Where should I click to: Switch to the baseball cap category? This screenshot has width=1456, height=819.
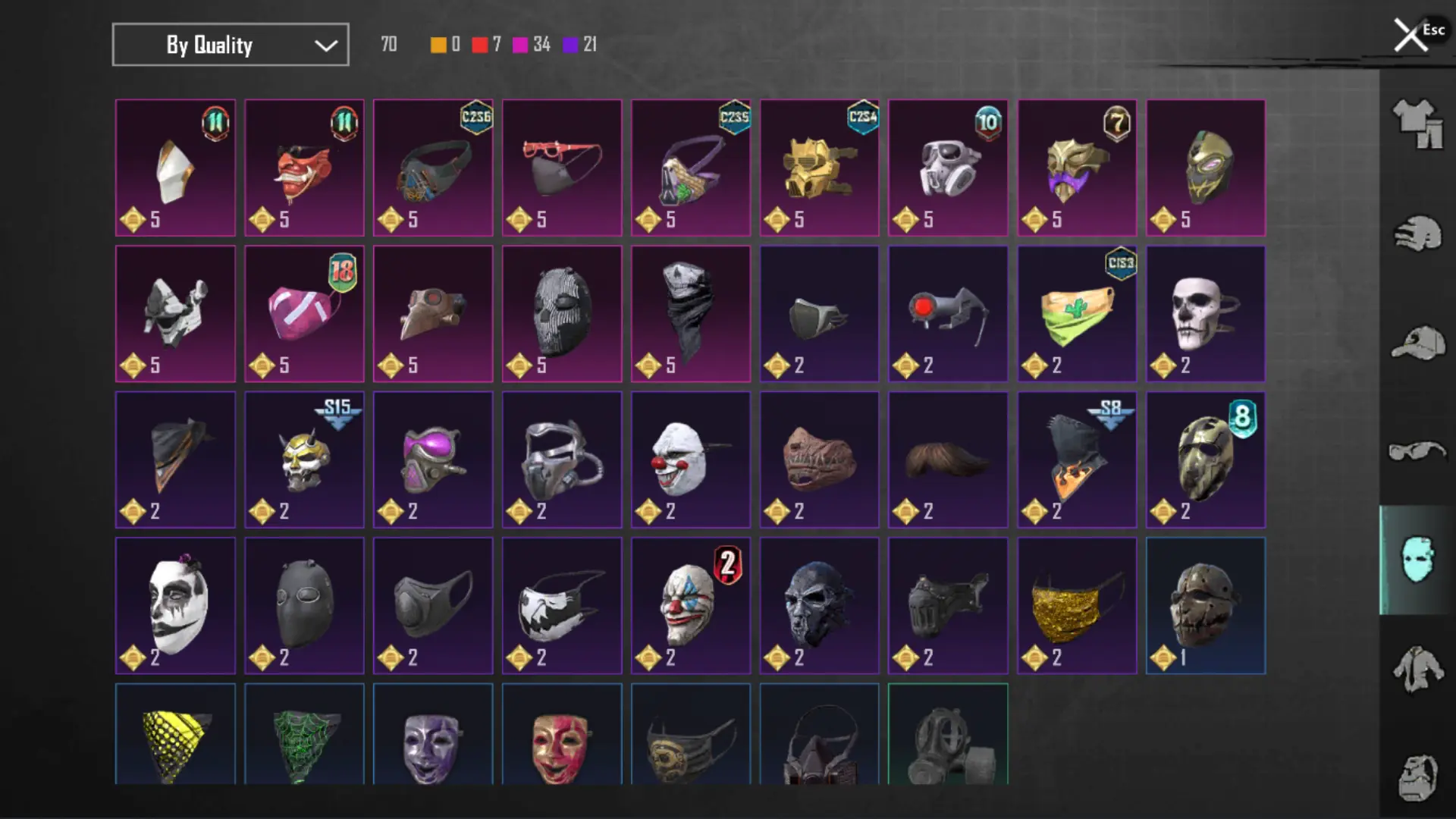coord(1417,343)
